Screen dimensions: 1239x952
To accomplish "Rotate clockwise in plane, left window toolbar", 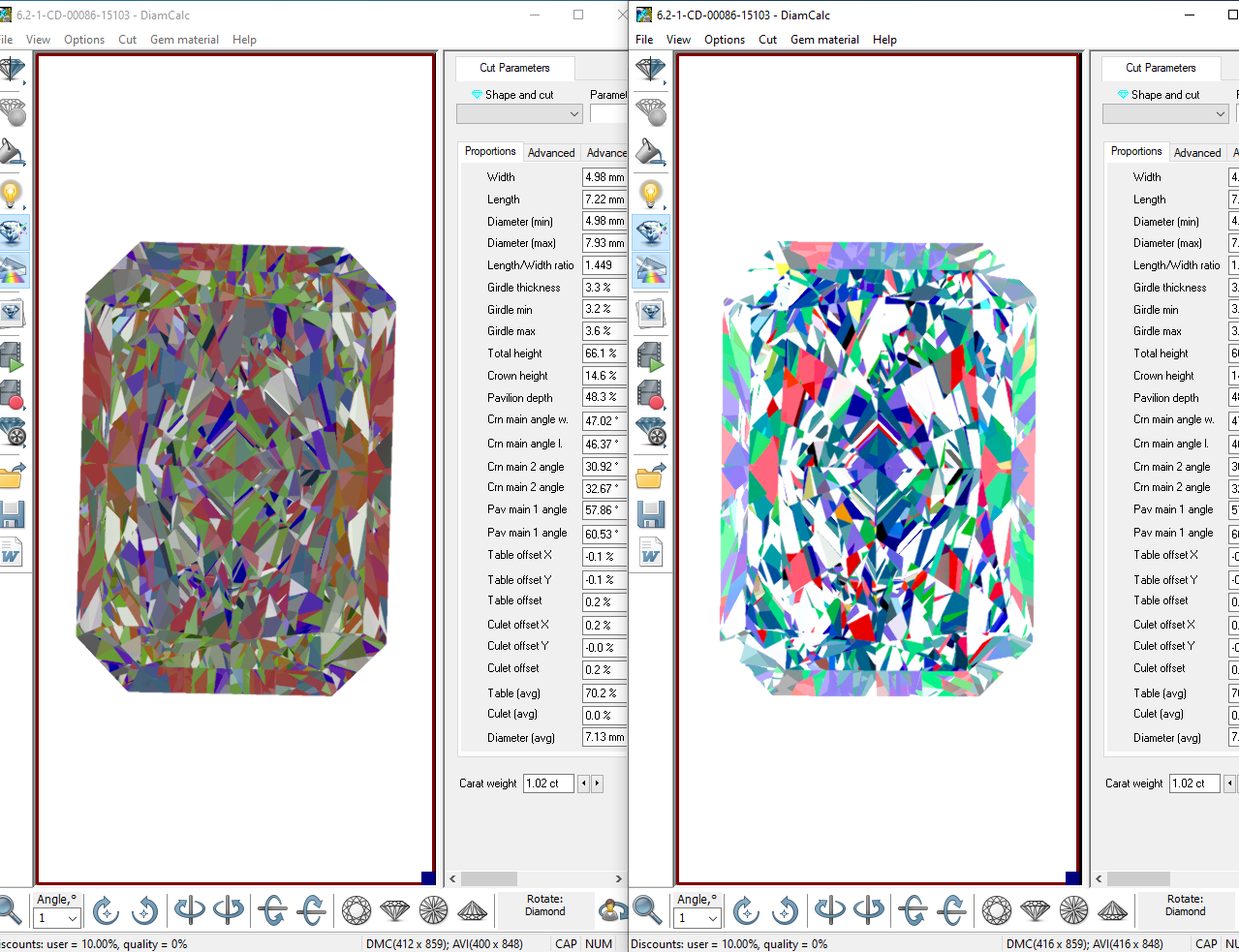I will 106,910.
